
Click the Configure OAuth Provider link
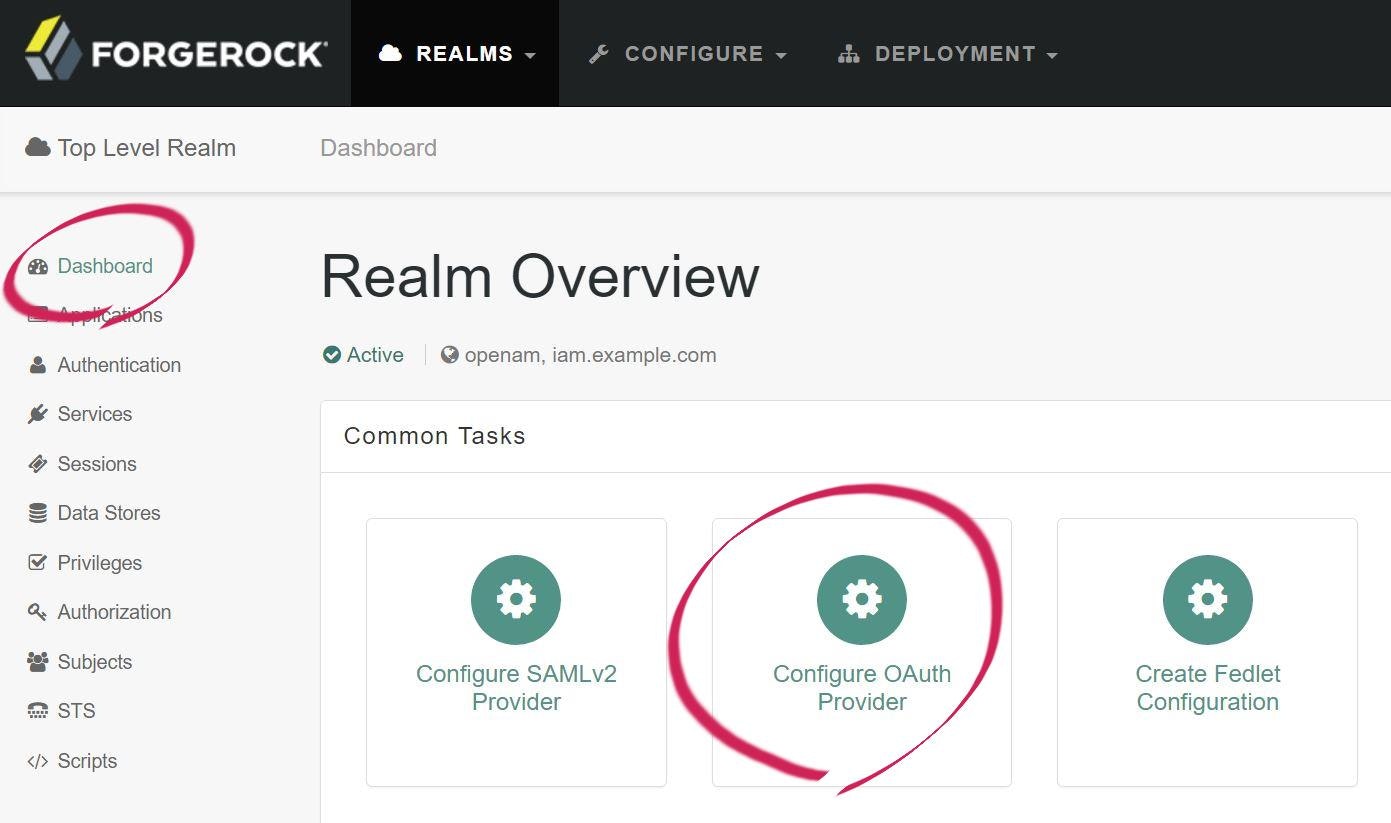pos(862,688)
